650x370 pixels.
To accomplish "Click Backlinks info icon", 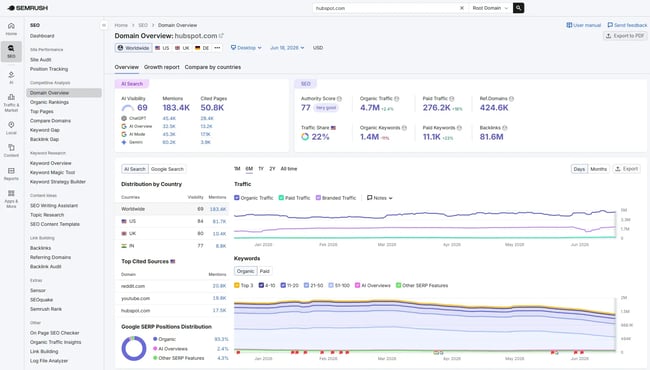I will pyautogui.click(x=504, y=128).
